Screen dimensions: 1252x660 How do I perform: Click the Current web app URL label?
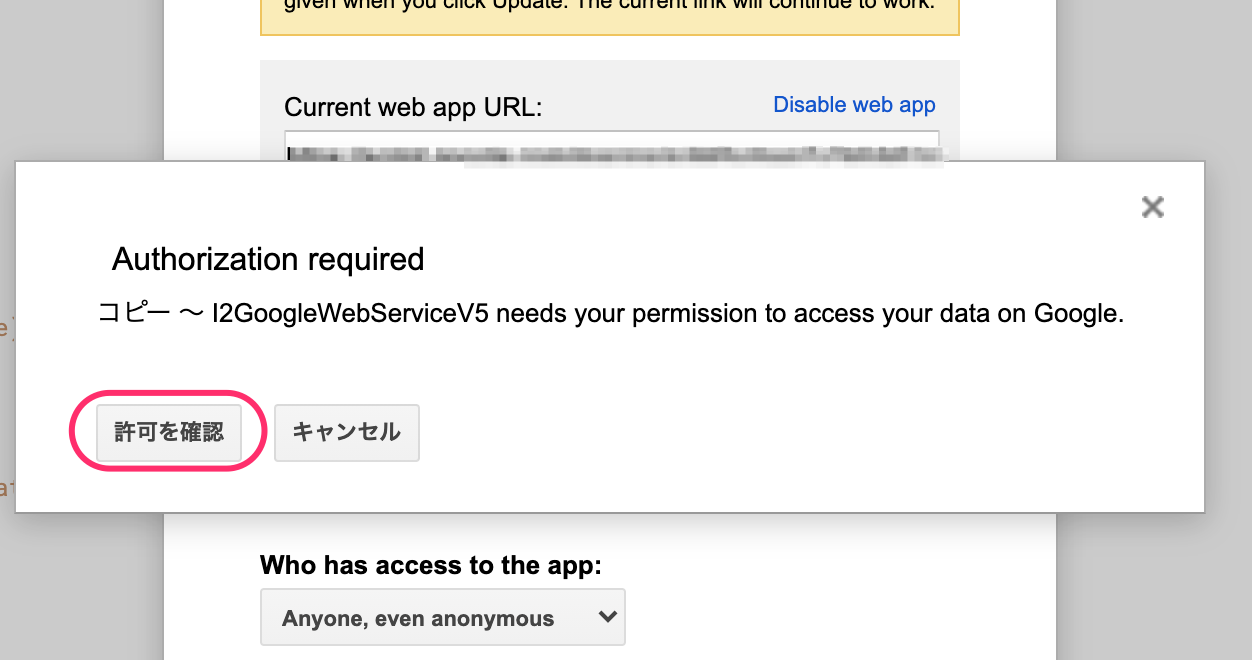[413, 107]
